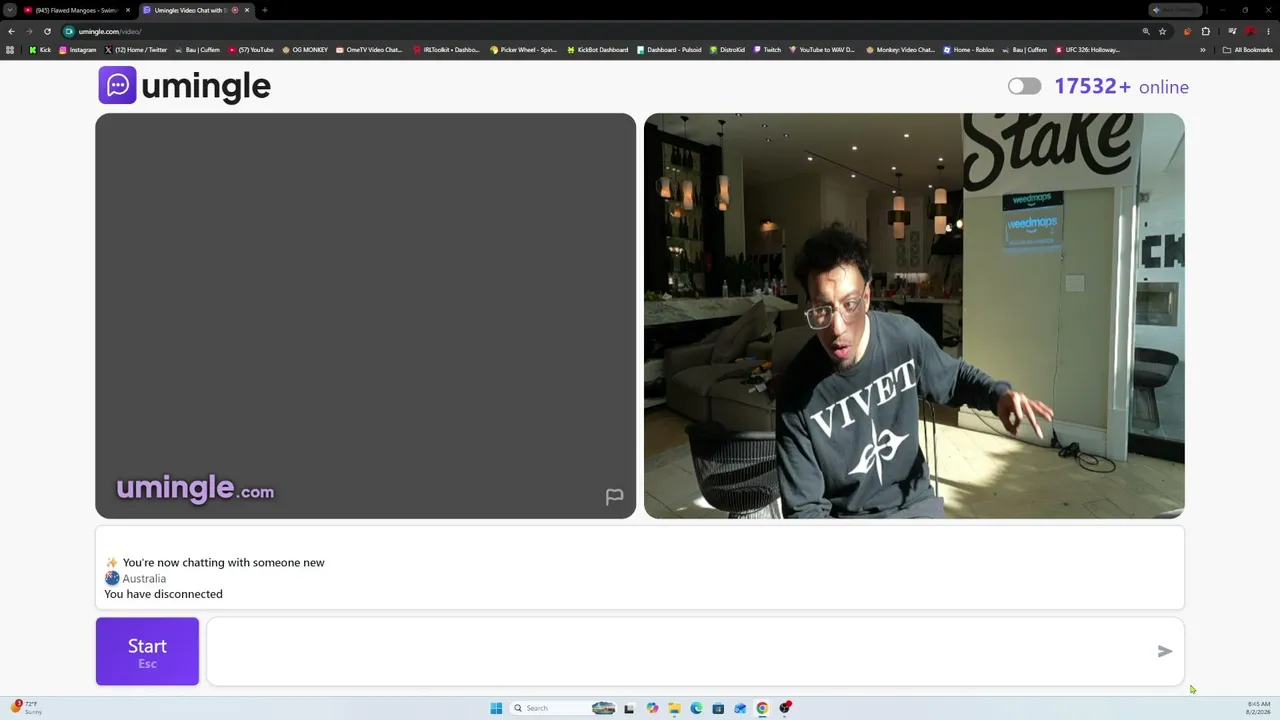Image resolution: width=1280 pixels, height=720 pixels.
Task: Open the Chrome Extensions puzzle icon
Action: click(x=1205, y=31)
